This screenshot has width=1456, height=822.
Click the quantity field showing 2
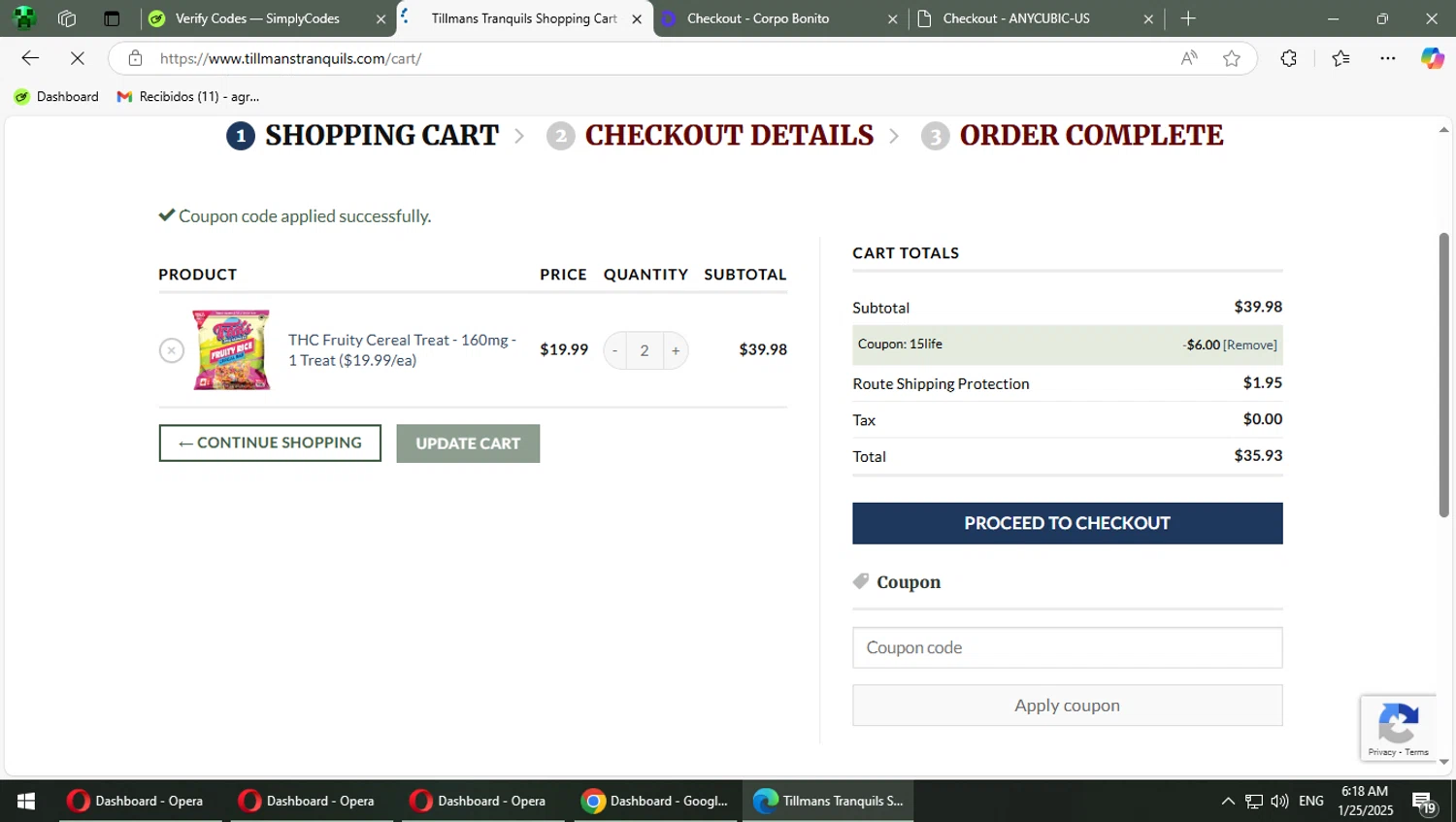(645, 350)
